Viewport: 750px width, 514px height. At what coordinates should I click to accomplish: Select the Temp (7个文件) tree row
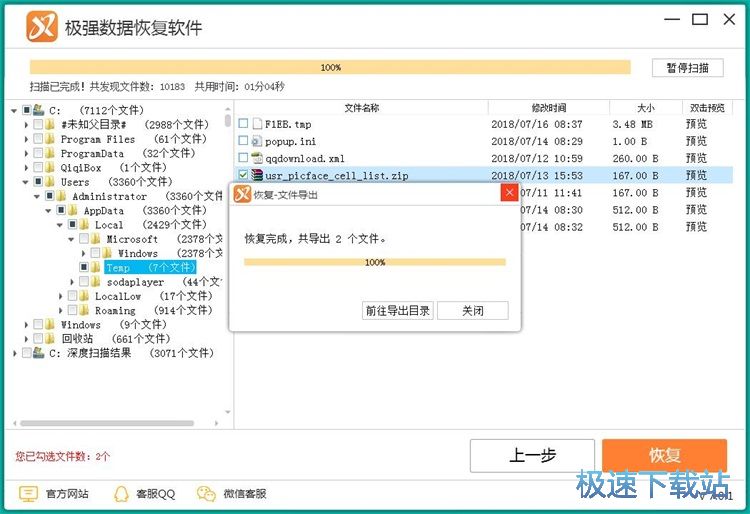click(150, 267)
